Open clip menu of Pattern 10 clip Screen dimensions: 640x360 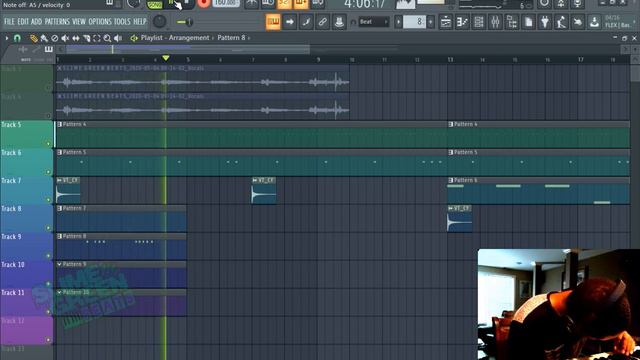tap(60, 292)
